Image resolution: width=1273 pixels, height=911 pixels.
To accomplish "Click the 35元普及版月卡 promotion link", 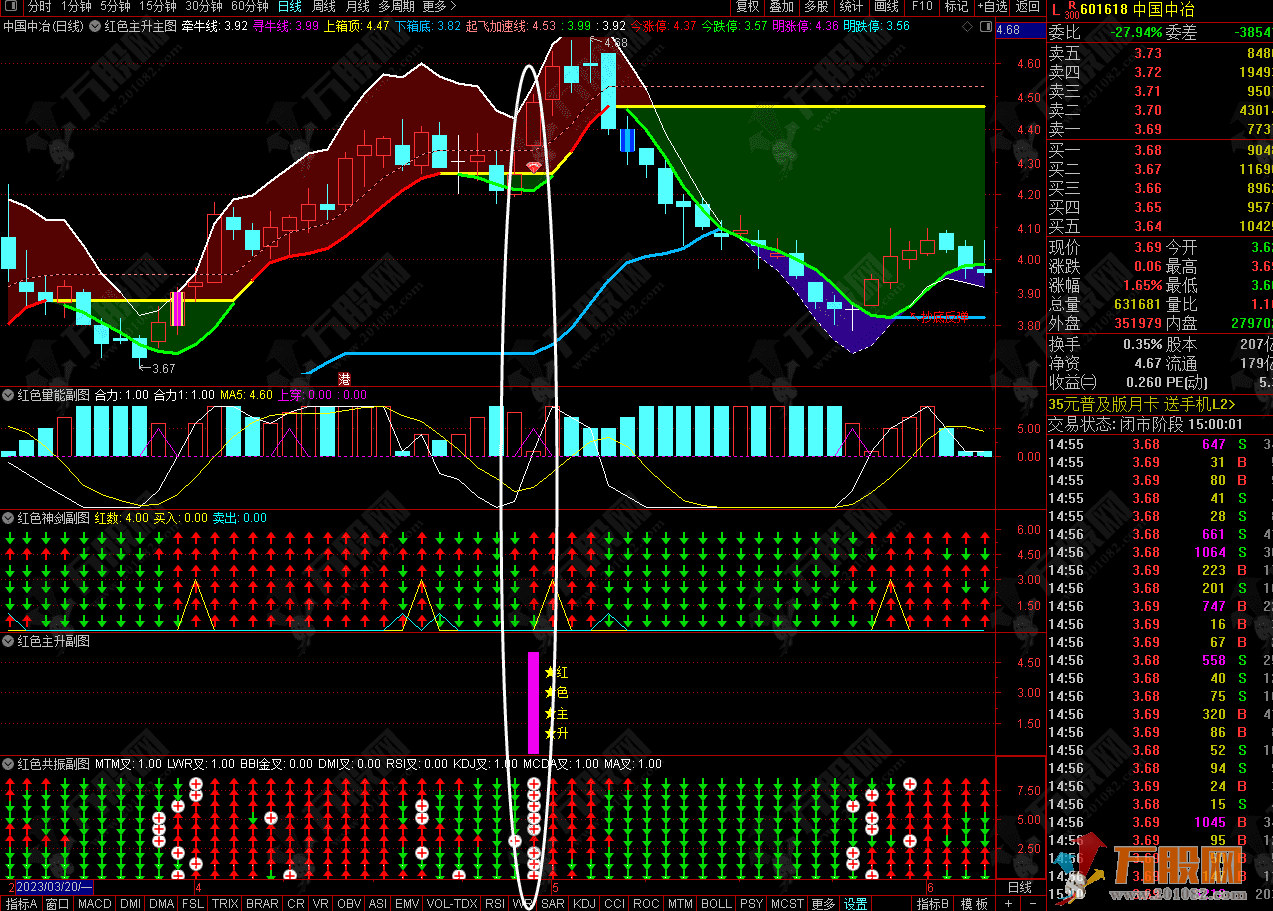I will click(1141, 404).
